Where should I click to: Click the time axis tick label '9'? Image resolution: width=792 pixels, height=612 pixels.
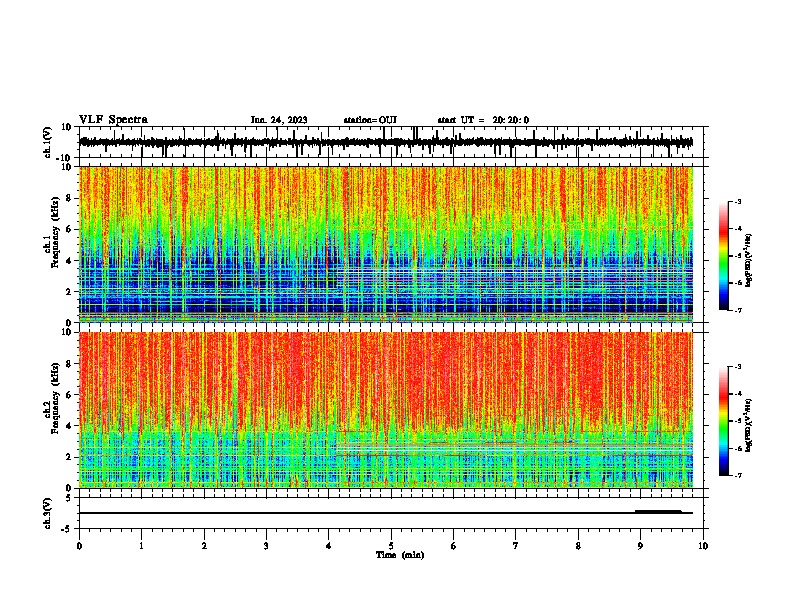[x=640, y=546]
